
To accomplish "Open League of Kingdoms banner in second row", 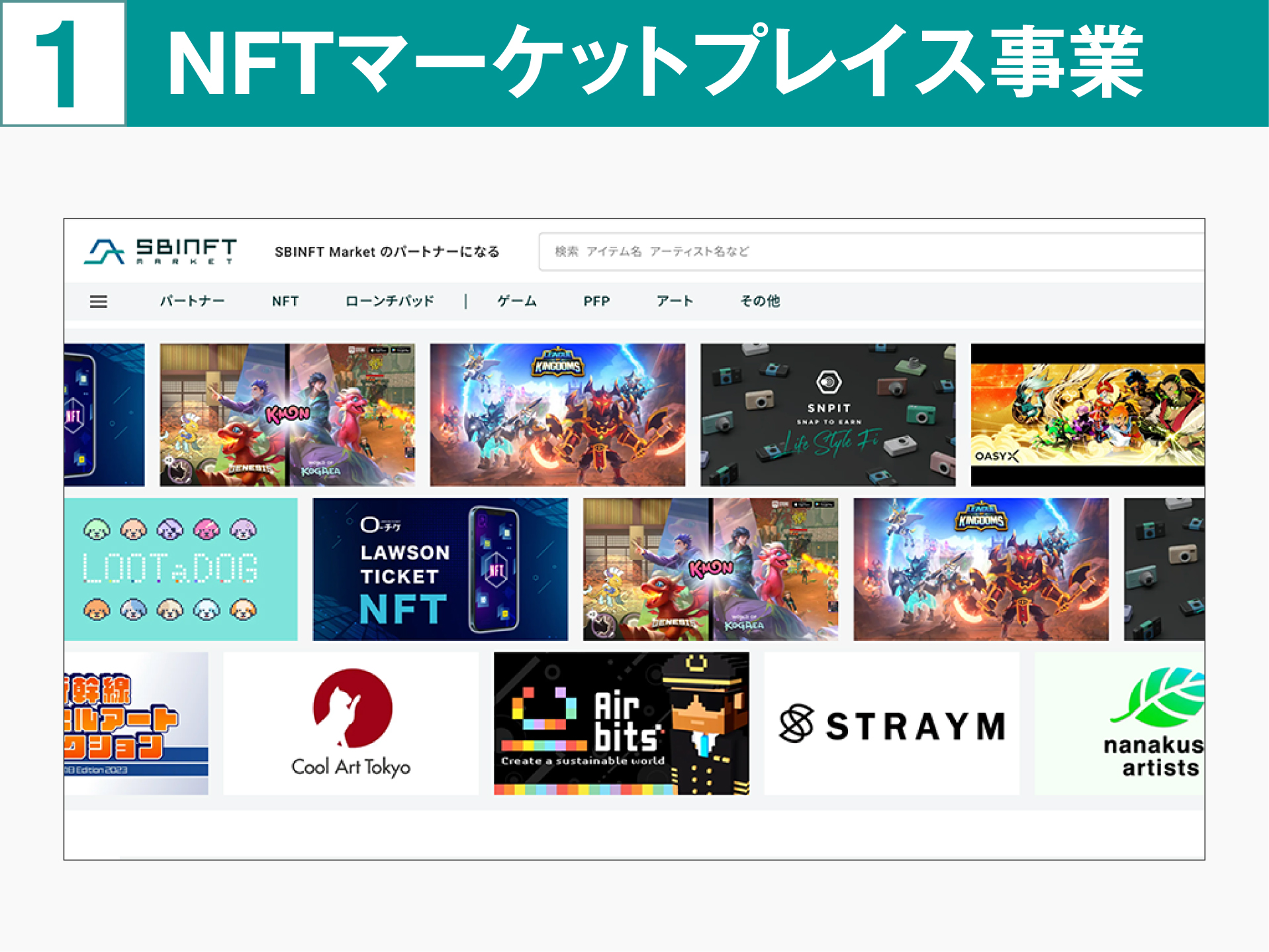I will click(x=981, y=569).
